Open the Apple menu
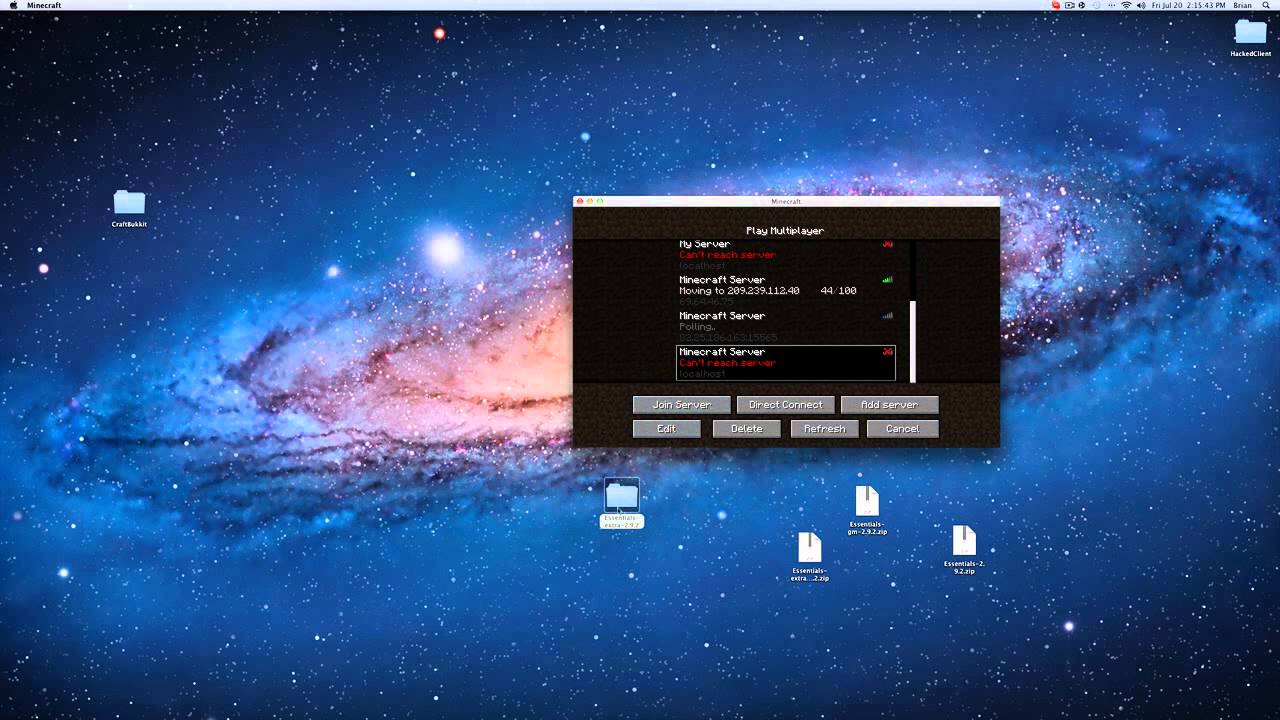The image size is (1280, 720). (x=13, y=5)
